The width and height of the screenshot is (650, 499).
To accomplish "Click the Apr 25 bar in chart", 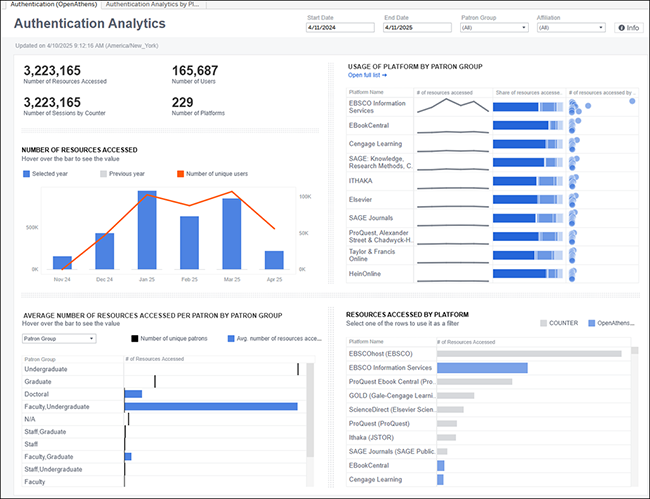I will coord(274,260).
